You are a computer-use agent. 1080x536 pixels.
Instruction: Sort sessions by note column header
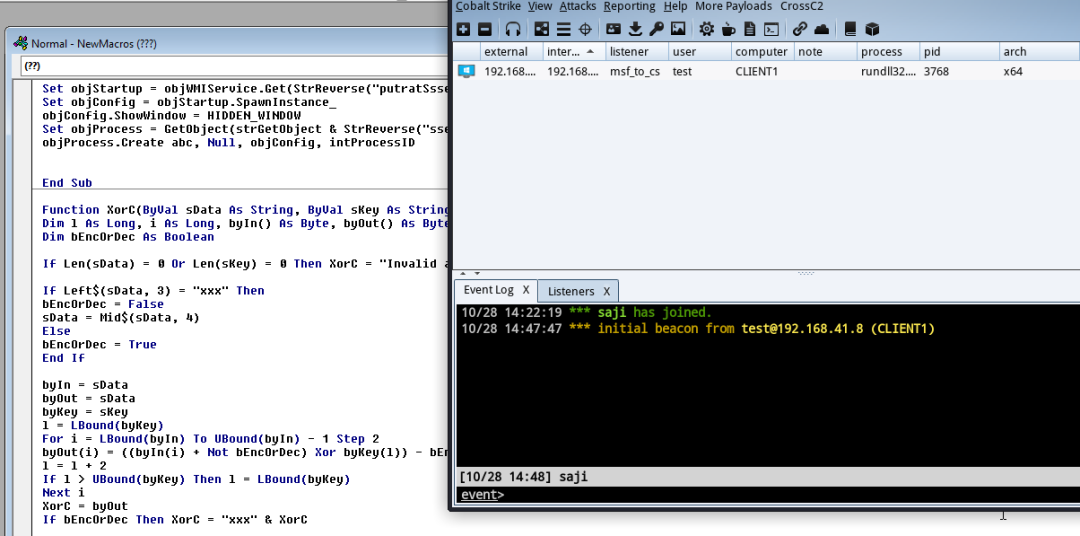(824, 52)
